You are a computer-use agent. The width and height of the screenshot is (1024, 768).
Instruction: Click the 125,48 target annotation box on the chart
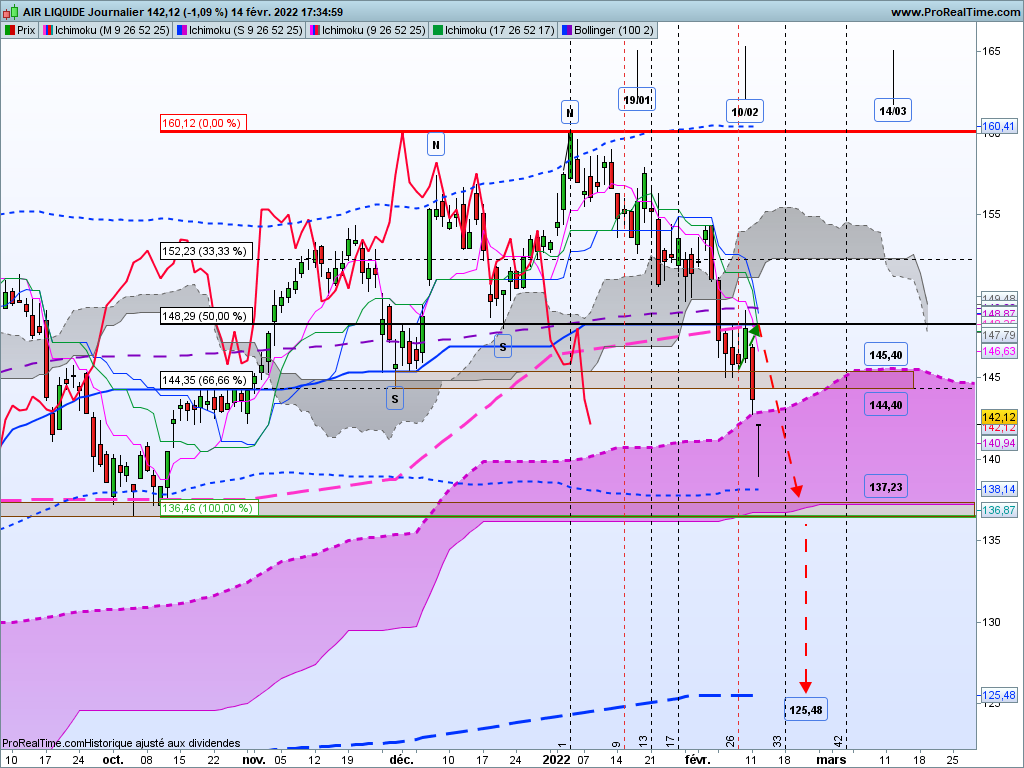806,709
